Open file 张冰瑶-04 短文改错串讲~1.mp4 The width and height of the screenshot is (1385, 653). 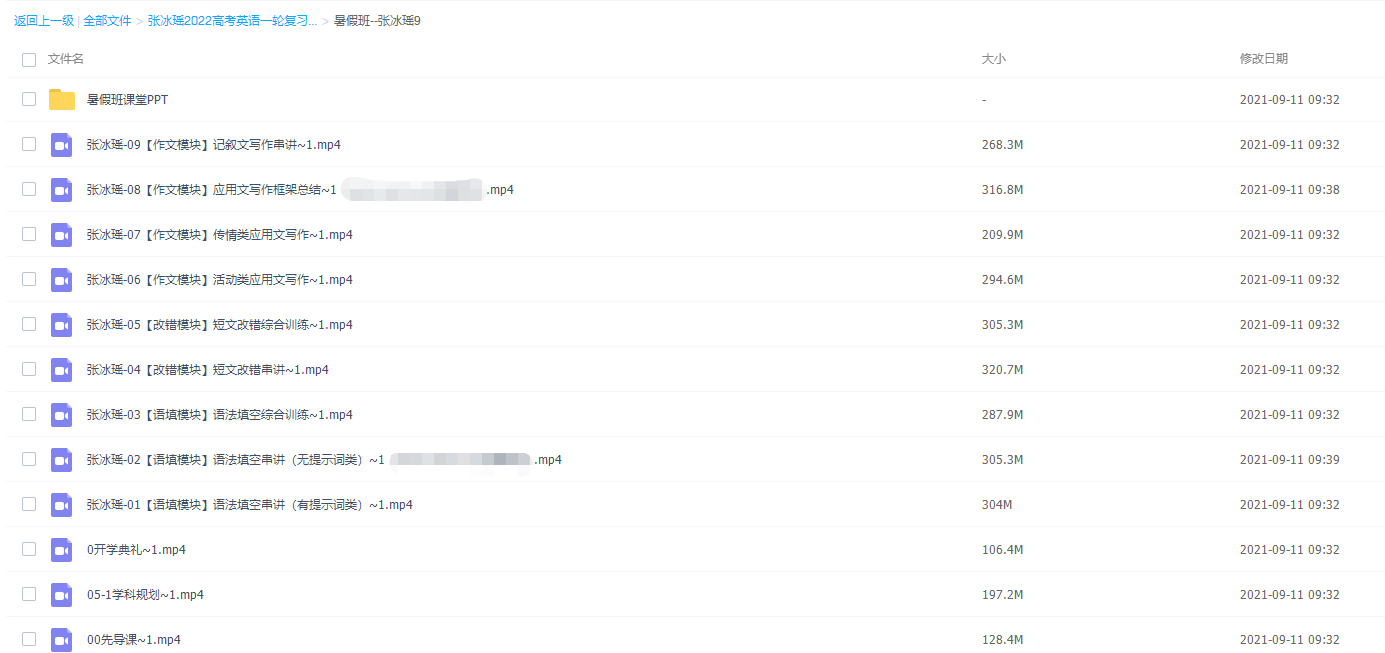pos(208,370)
